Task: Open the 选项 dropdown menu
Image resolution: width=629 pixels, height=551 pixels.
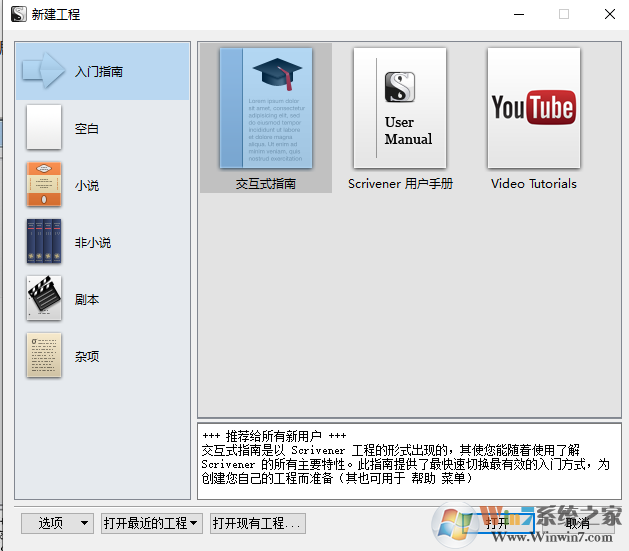Action: click(x=57, y=523)
